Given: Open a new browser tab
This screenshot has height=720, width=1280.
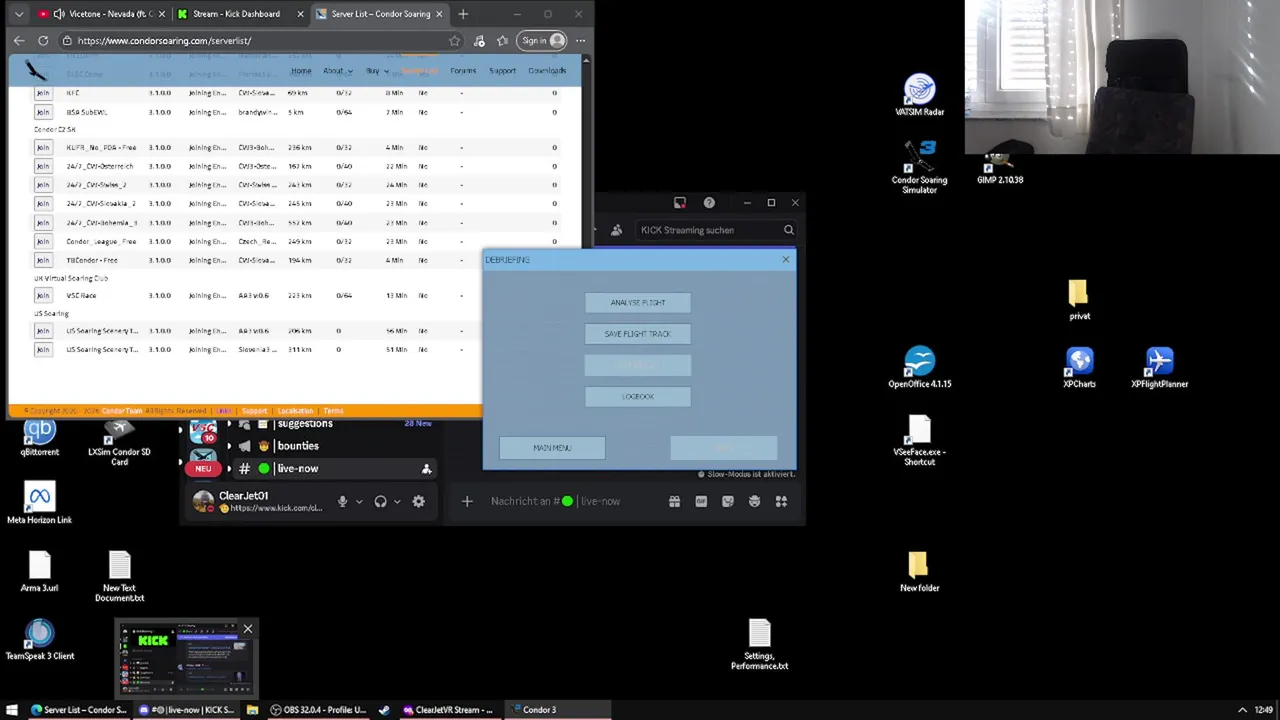Looking at the screenshot, I should (x=463, y=14).
